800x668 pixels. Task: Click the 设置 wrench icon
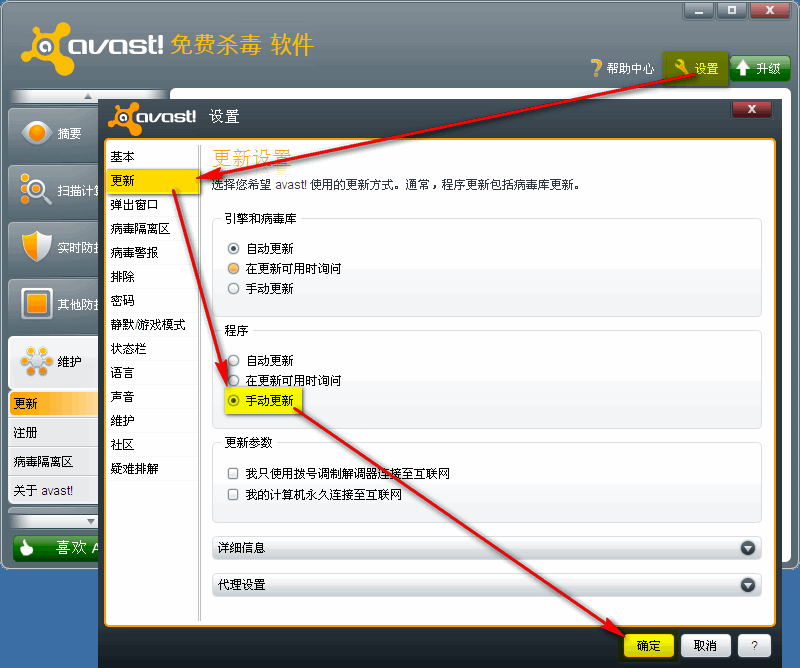tap(684, 68)
